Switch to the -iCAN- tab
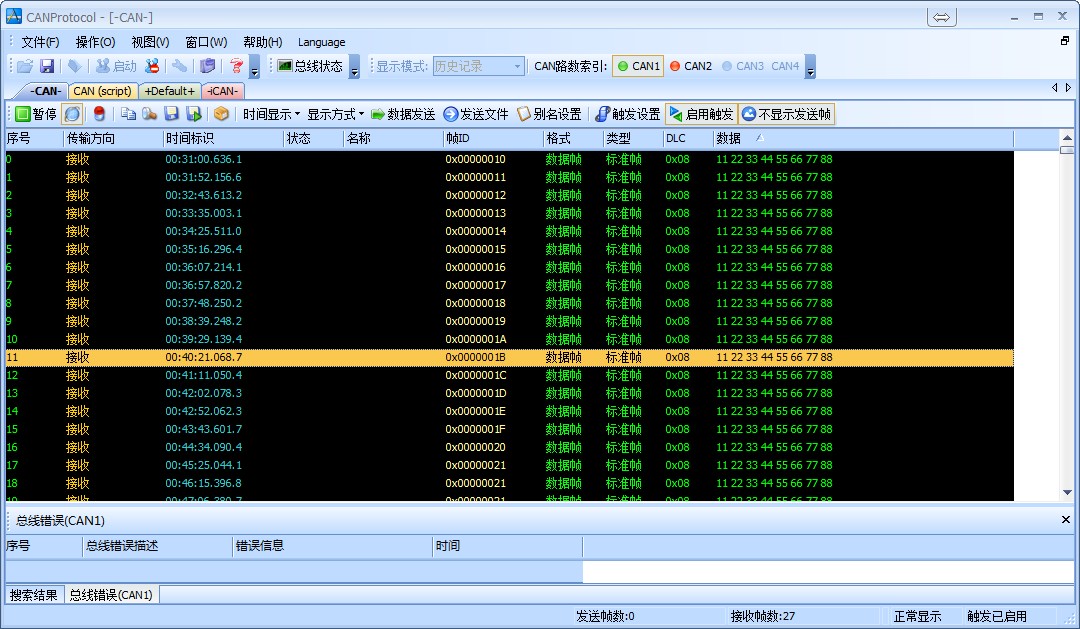This screenshot has height=629, width=1080. (222, 91)
